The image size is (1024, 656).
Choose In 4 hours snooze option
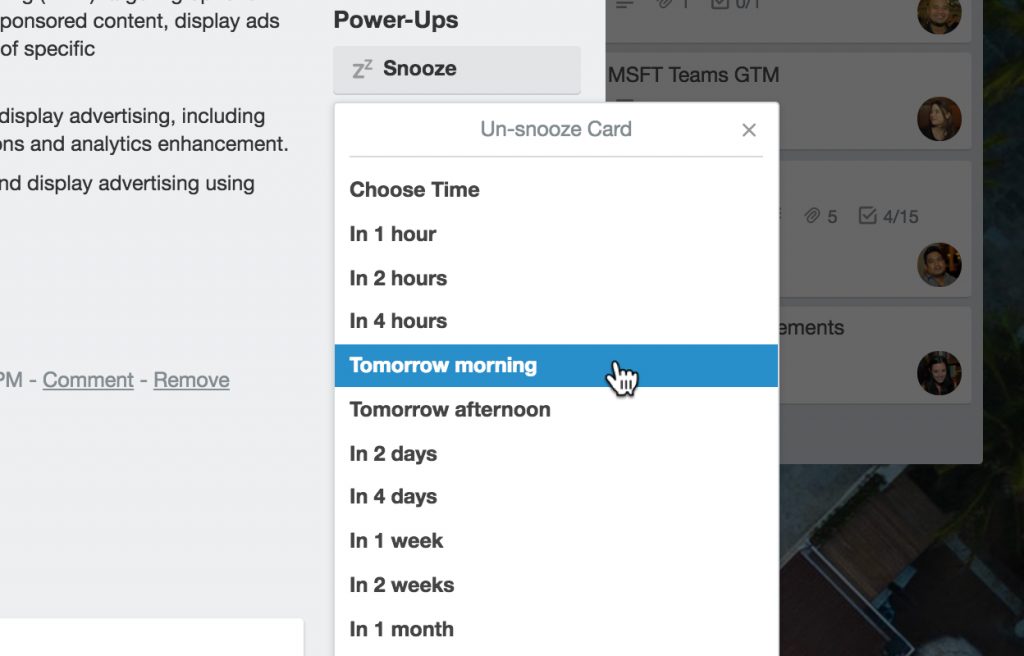[398, 321]
